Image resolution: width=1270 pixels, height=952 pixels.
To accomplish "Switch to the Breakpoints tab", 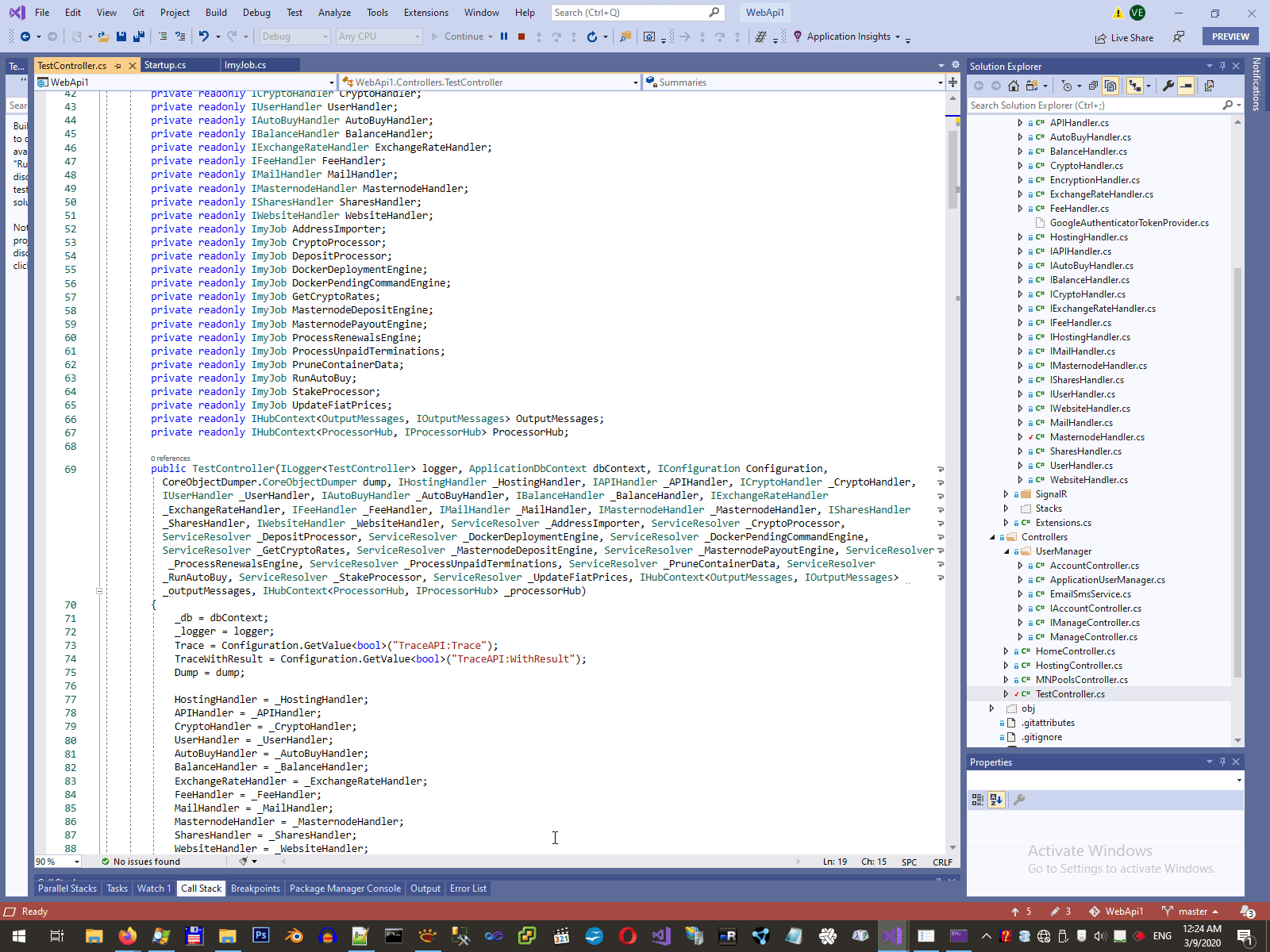I will coord(256,889).
